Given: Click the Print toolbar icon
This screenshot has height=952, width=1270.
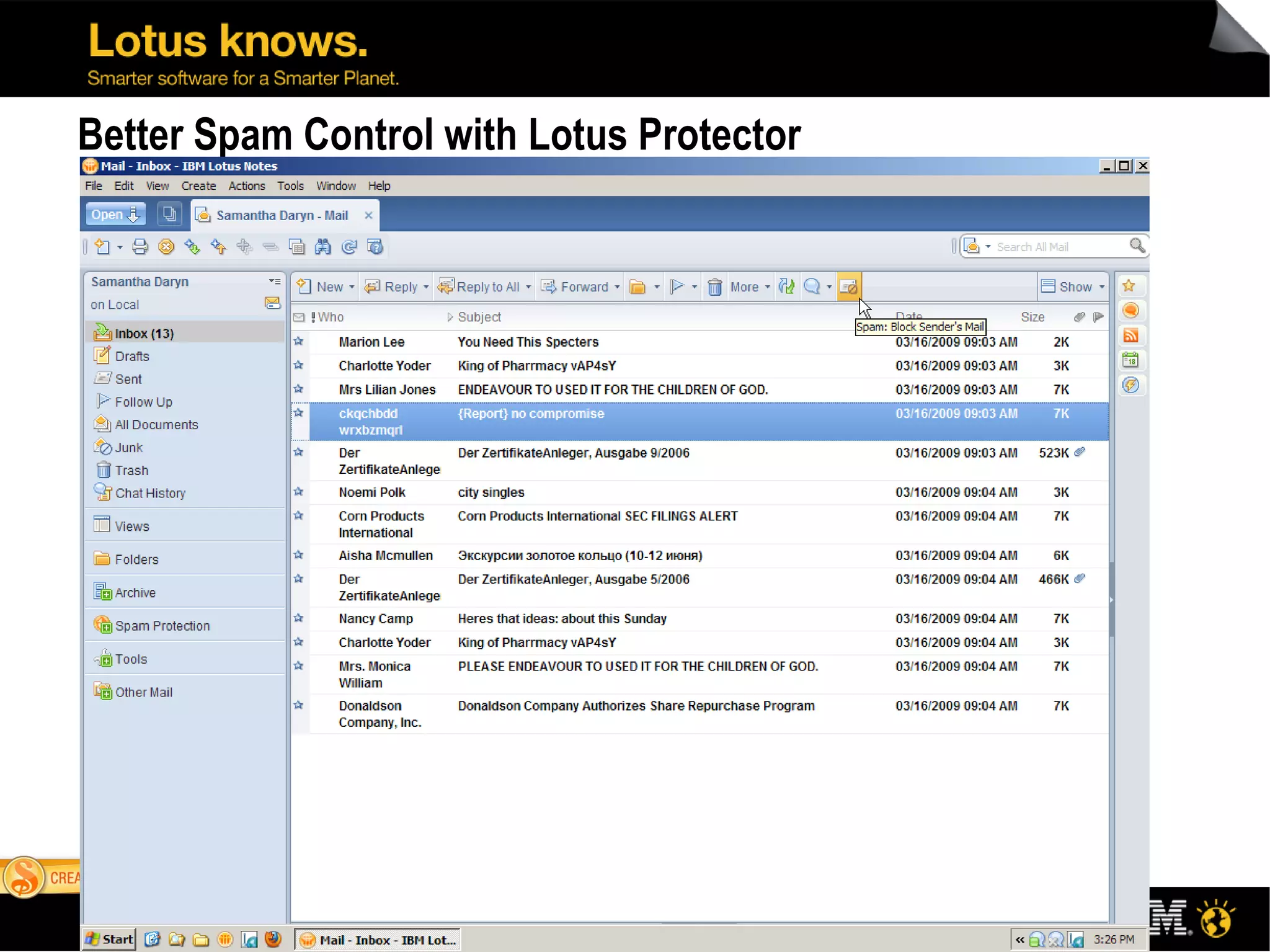Looking at the screenshot, I should [140, 247].
